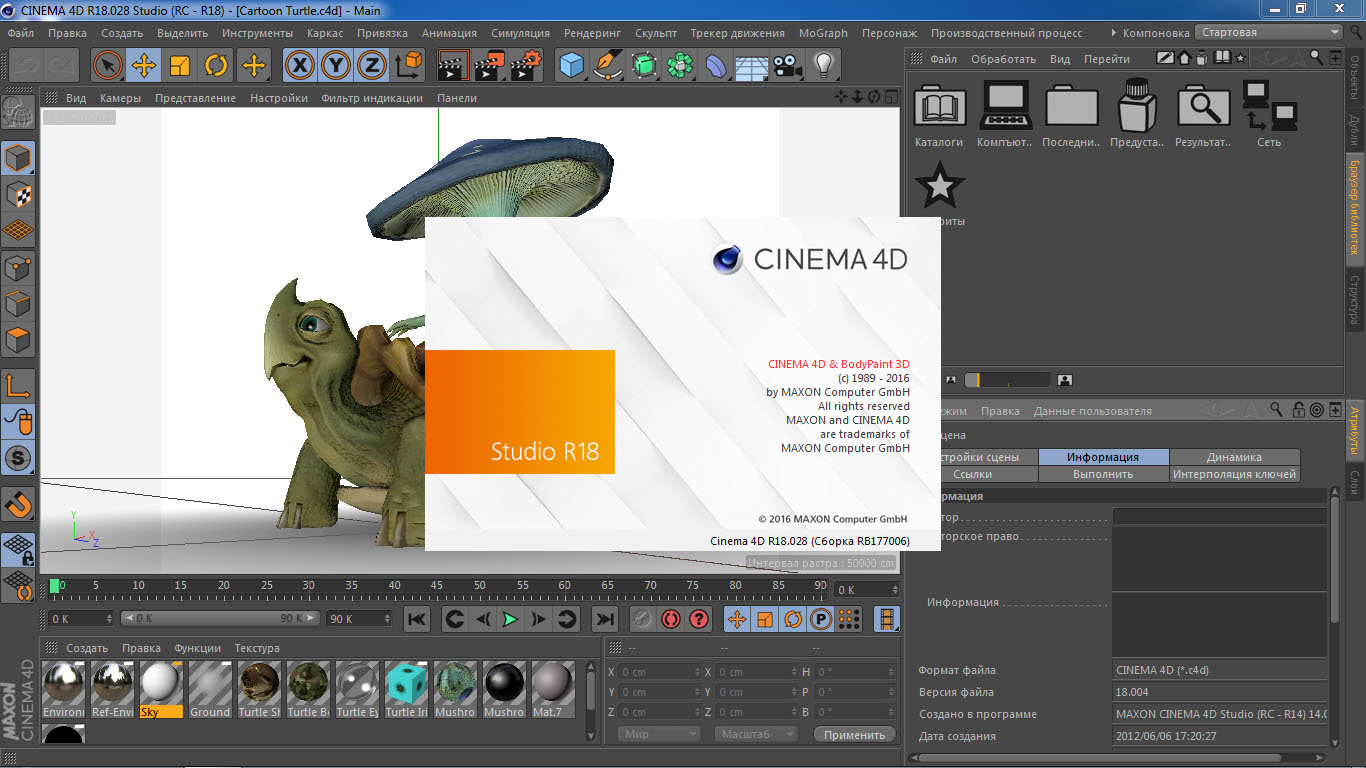This screenshot has width=1366, height=768.
Task: Add a Floor environment object
Action: (751, 66)
